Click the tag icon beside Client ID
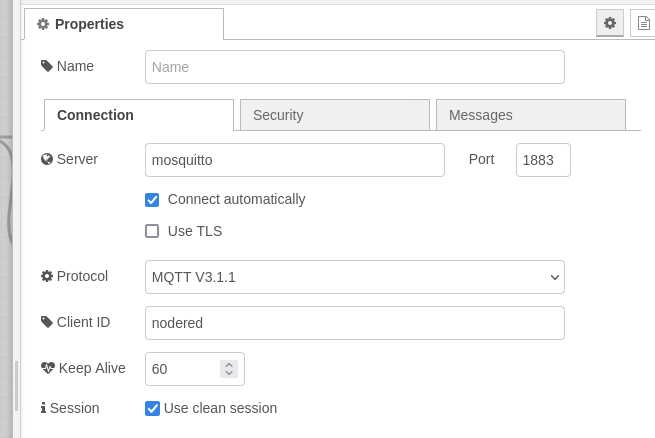Image resolution: width=655 pixels, height=438 pixels. point(47,322)
